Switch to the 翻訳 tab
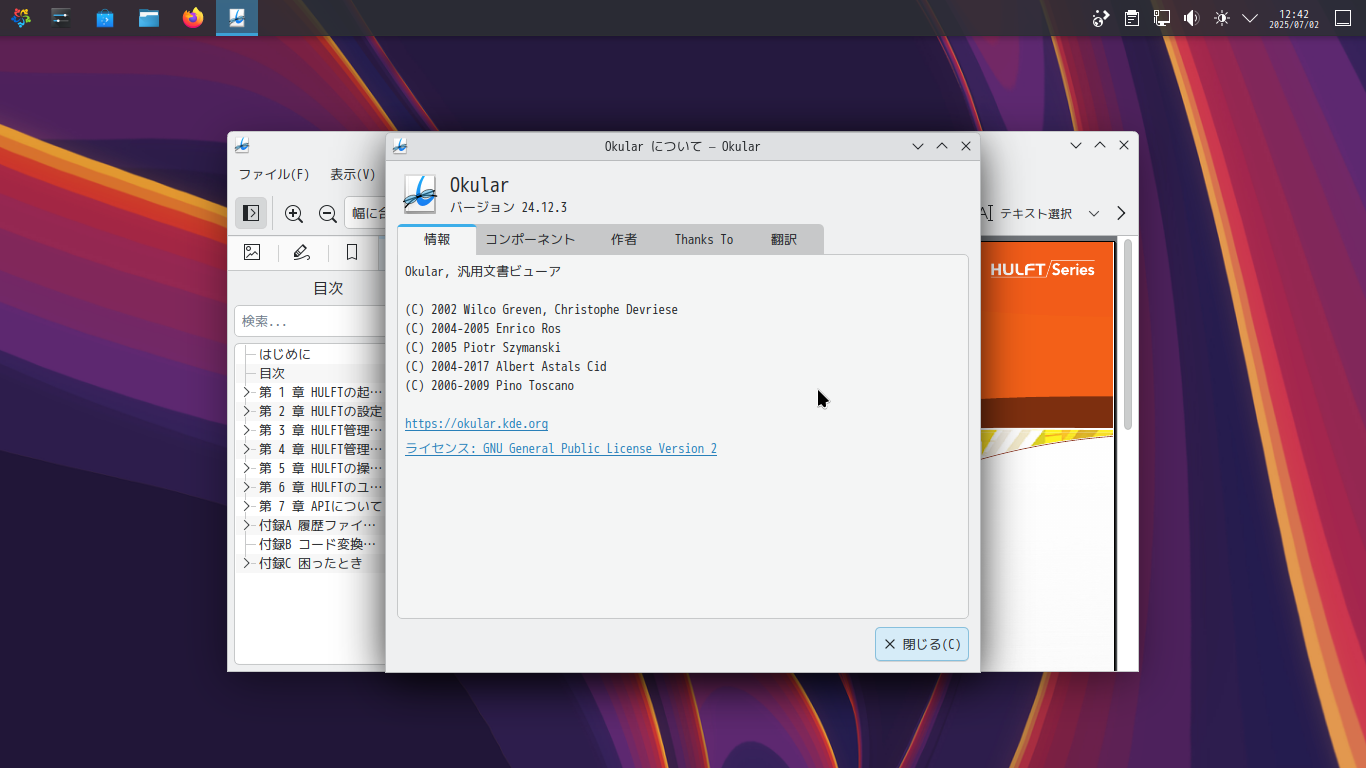Image resolution: width=1366 pixels, height=768 pixels. (x=784, y=240)
